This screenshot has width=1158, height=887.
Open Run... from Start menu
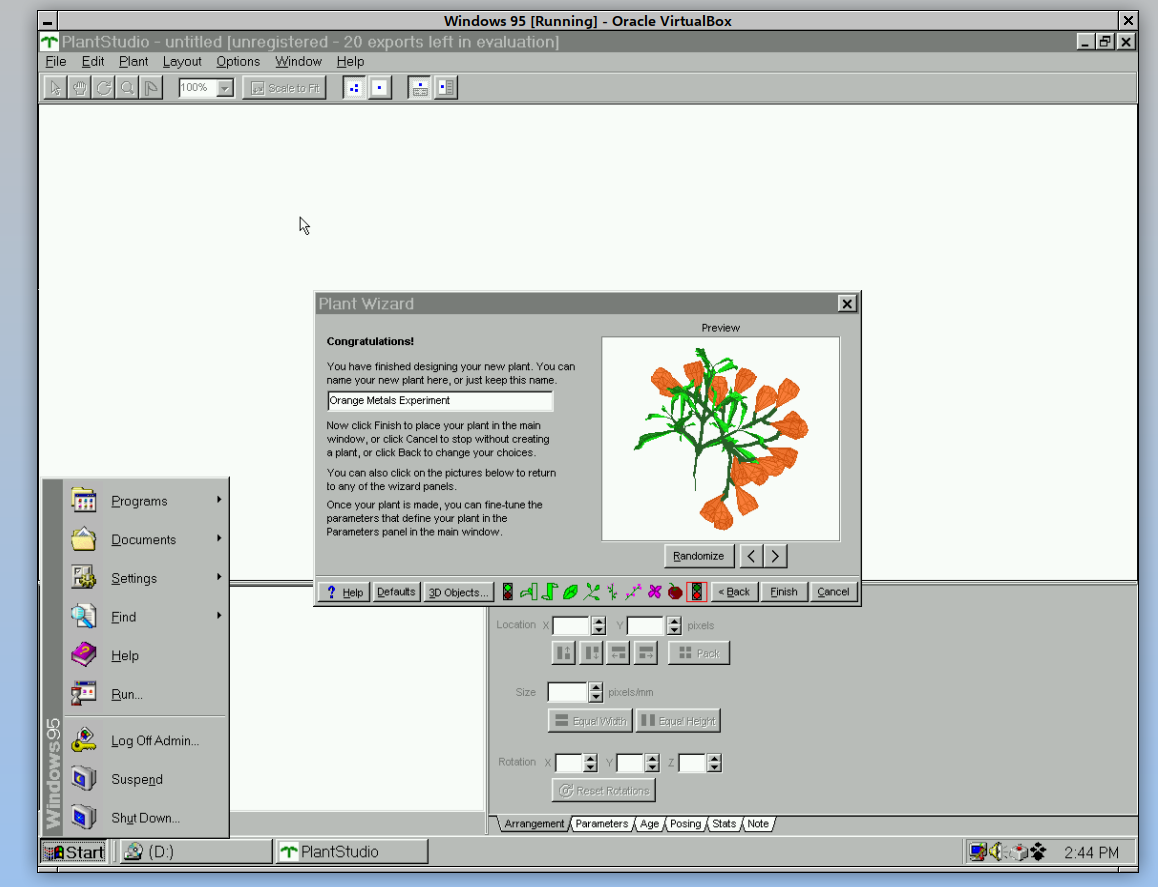tap(146, 694)
